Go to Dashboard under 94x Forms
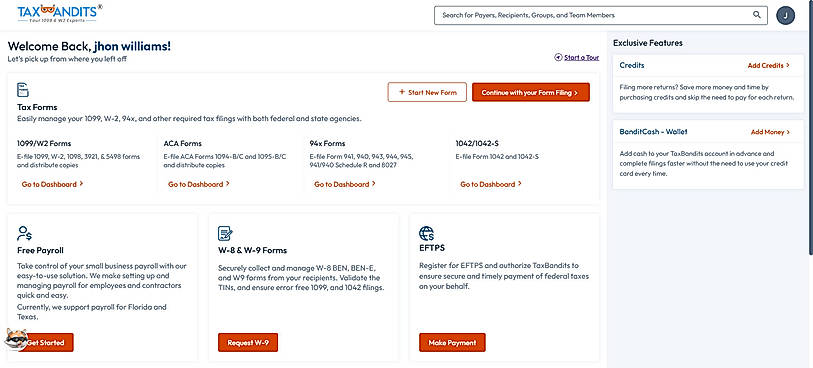Screen dimensions: 813x368 click(345, 184)
